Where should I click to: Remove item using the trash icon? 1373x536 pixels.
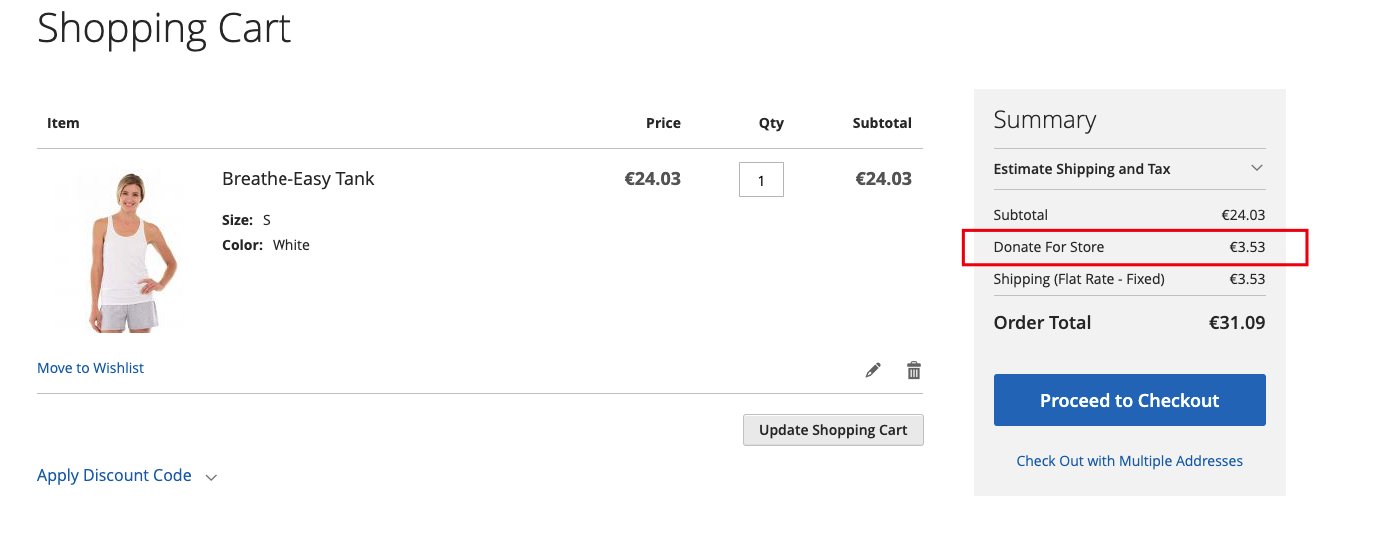913,370
